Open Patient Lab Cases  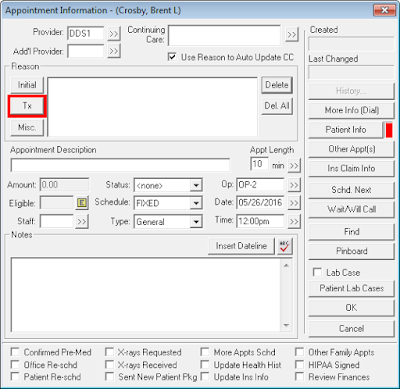pyautogui.click(x=351, y=288)
